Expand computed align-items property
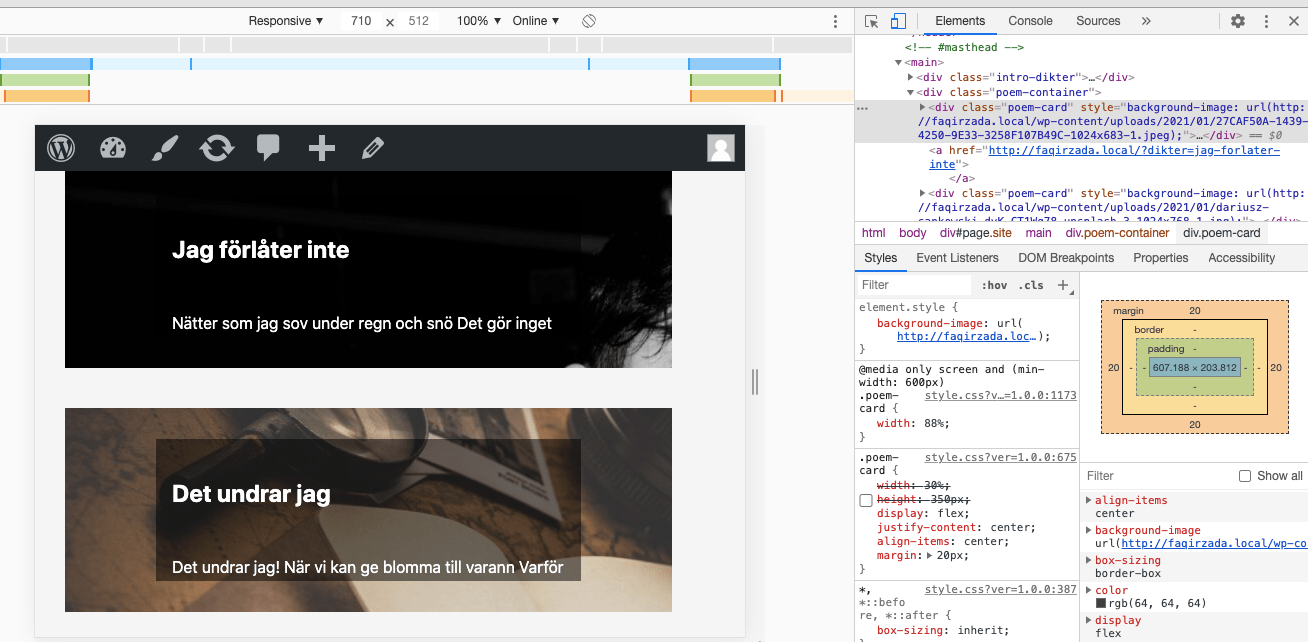Image resolution: width=1308 pixels, height=642 pixels. coord(1089,500)
